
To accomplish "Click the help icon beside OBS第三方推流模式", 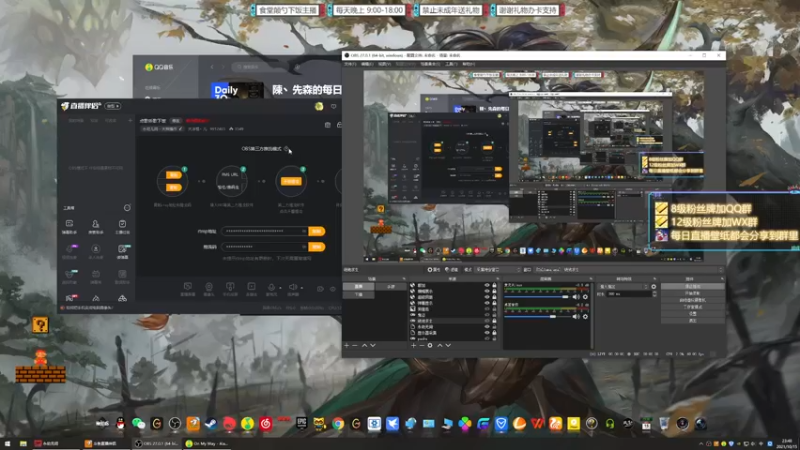I will pyautogui.click(x=286, y=148).
